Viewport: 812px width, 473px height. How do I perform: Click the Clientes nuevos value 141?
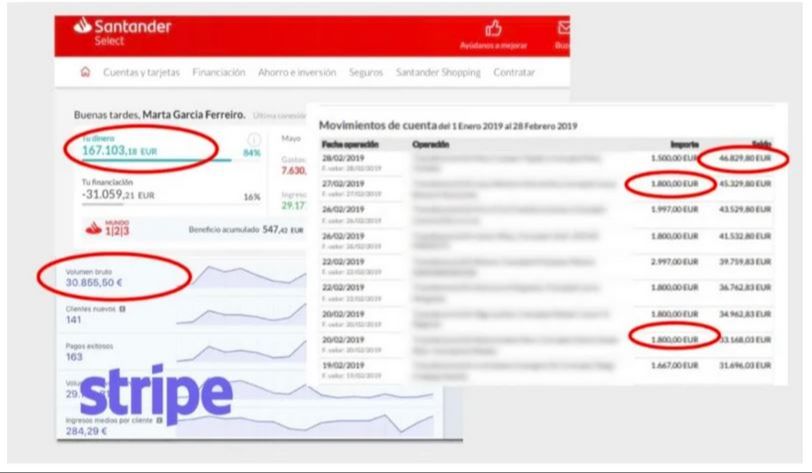pos(74,320)
